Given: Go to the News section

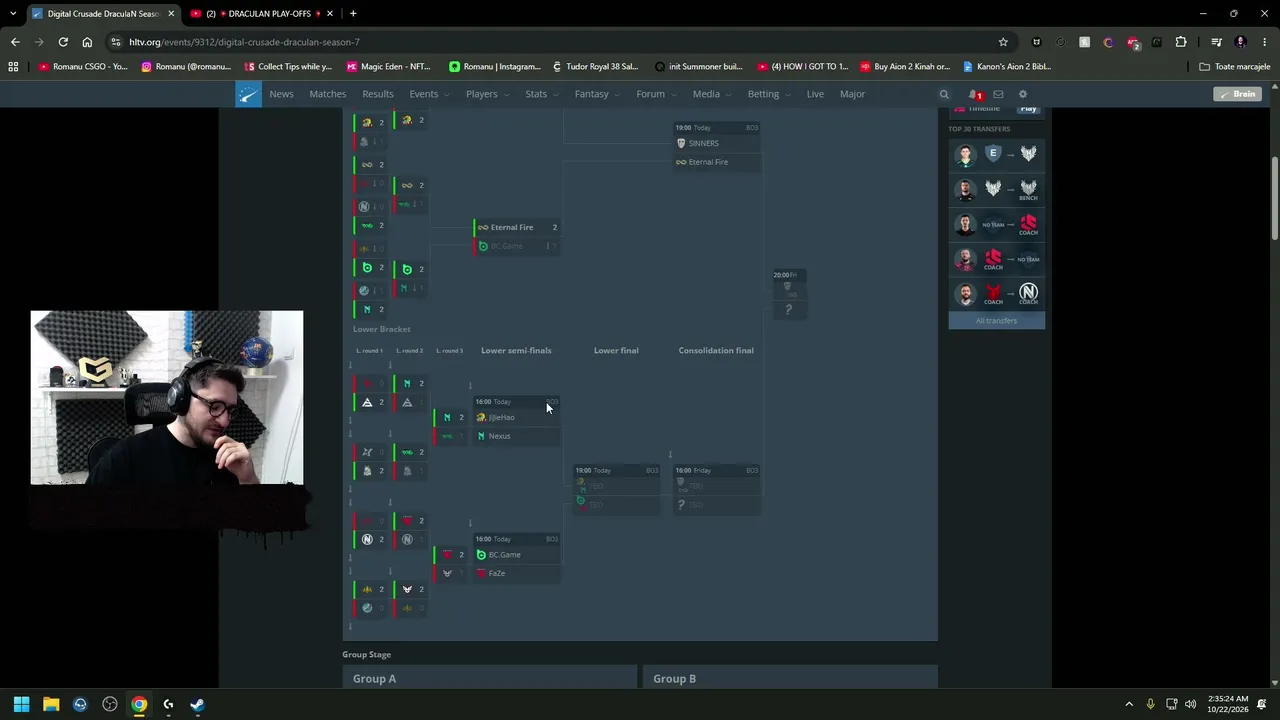Looking at the screenshot, I should point(281,94).
